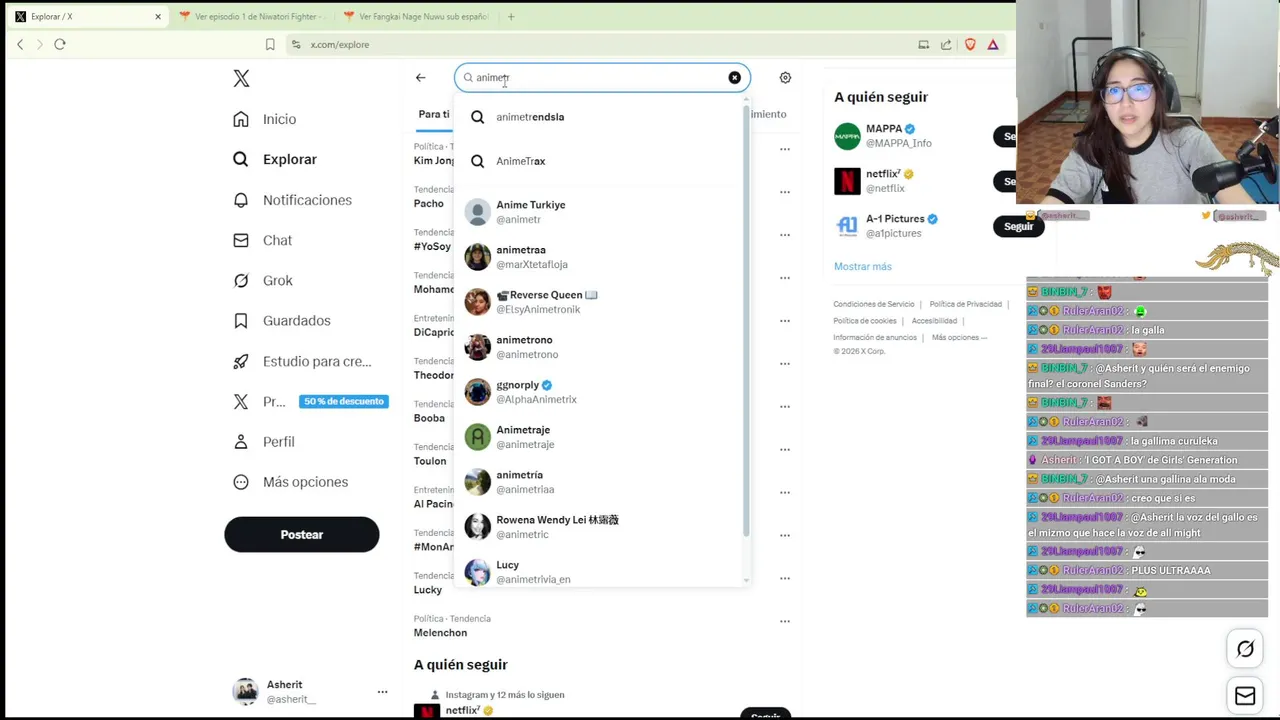Open Más opciones menu
The width and height of the screenshot is (1280, 720).
[x=290, y=481]
